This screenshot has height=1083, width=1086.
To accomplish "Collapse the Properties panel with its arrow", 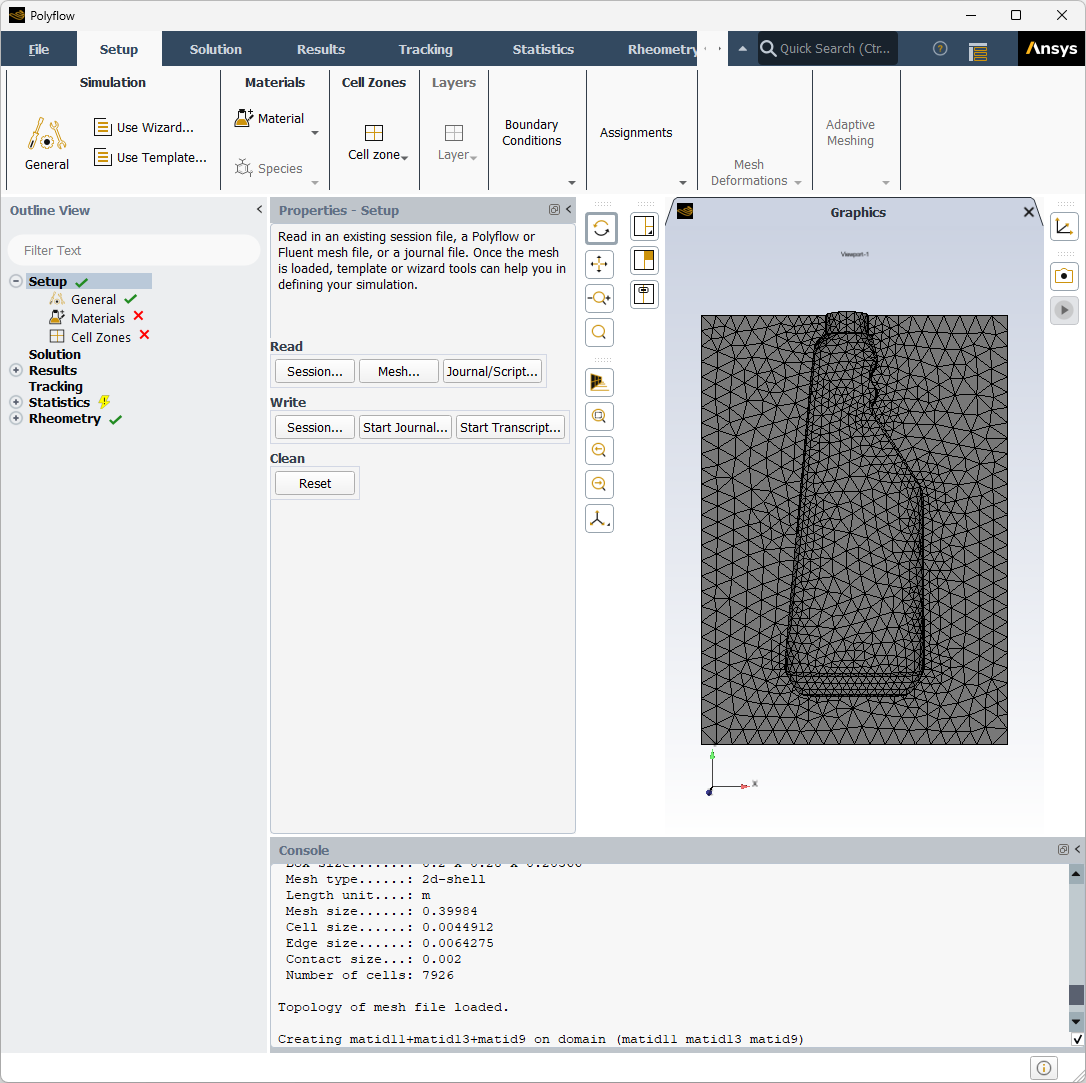I will pyautogui.click(x=569, y=209).
